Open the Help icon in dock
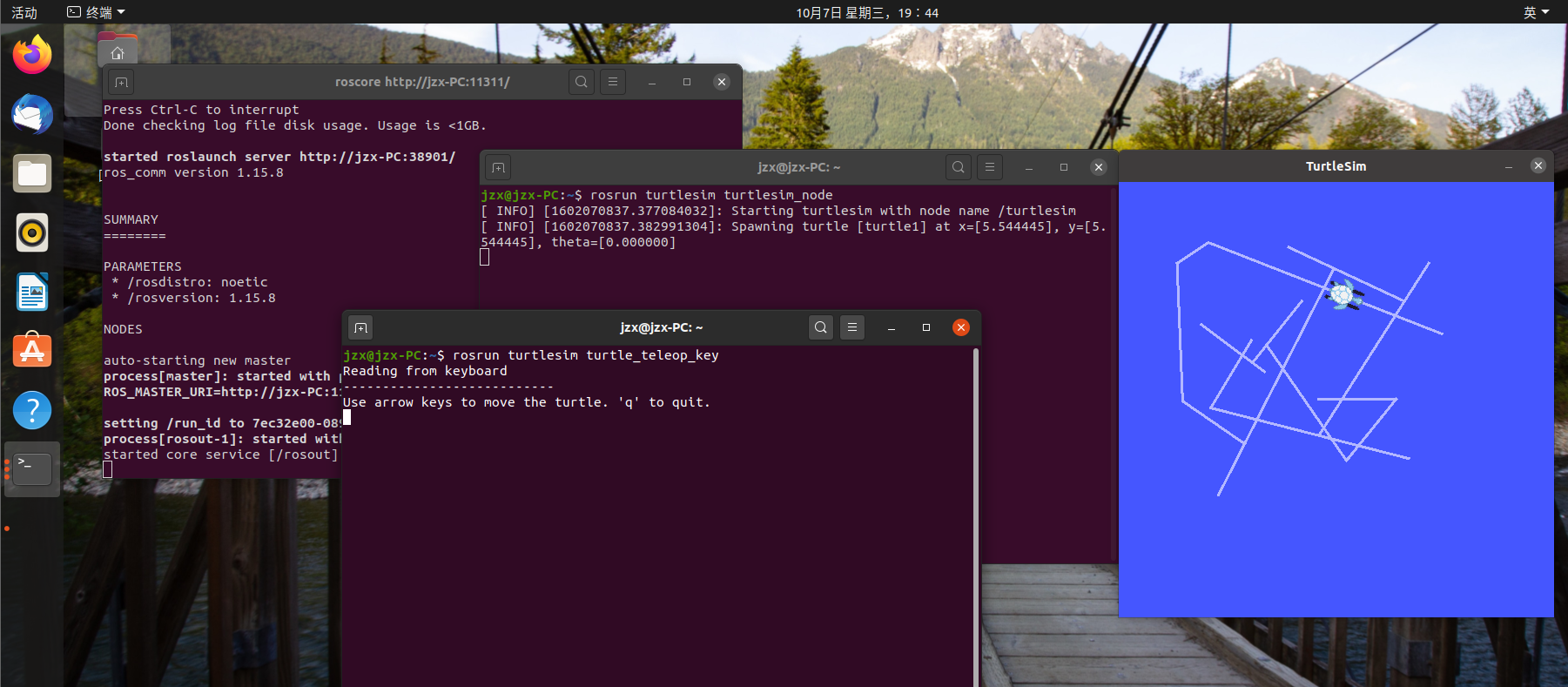Viewport: 1568px width, 687px height. (x=32, y=410)
